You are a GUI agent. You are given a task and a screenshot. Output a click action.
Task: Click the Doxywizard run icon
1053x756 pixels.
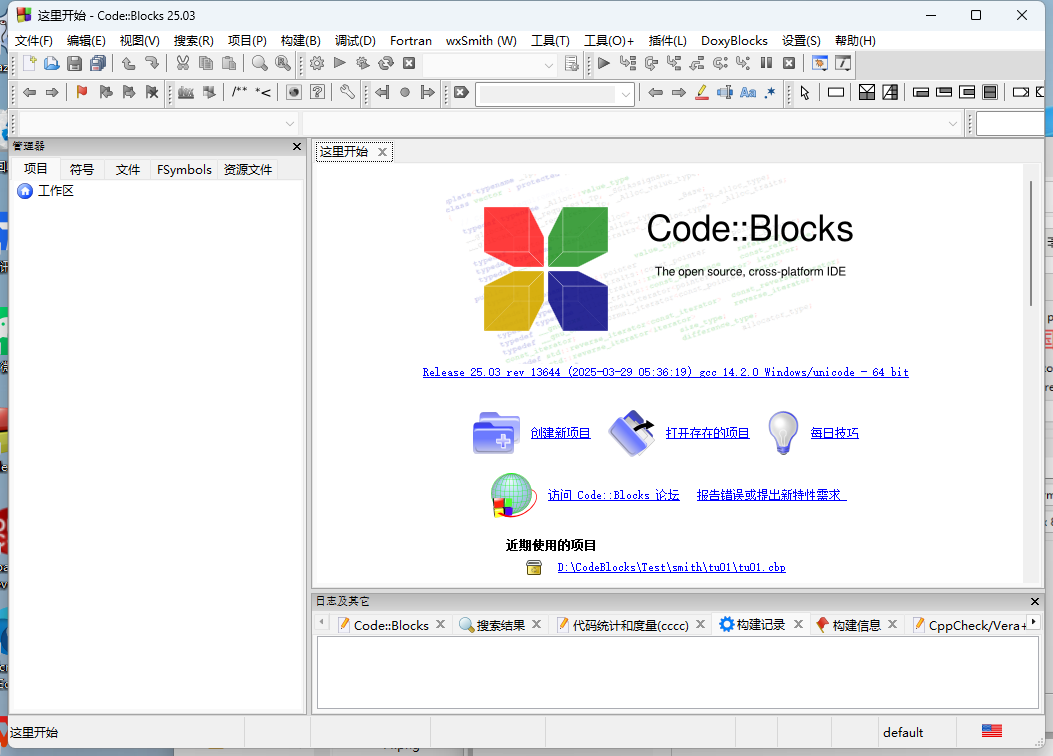[186, 93]
